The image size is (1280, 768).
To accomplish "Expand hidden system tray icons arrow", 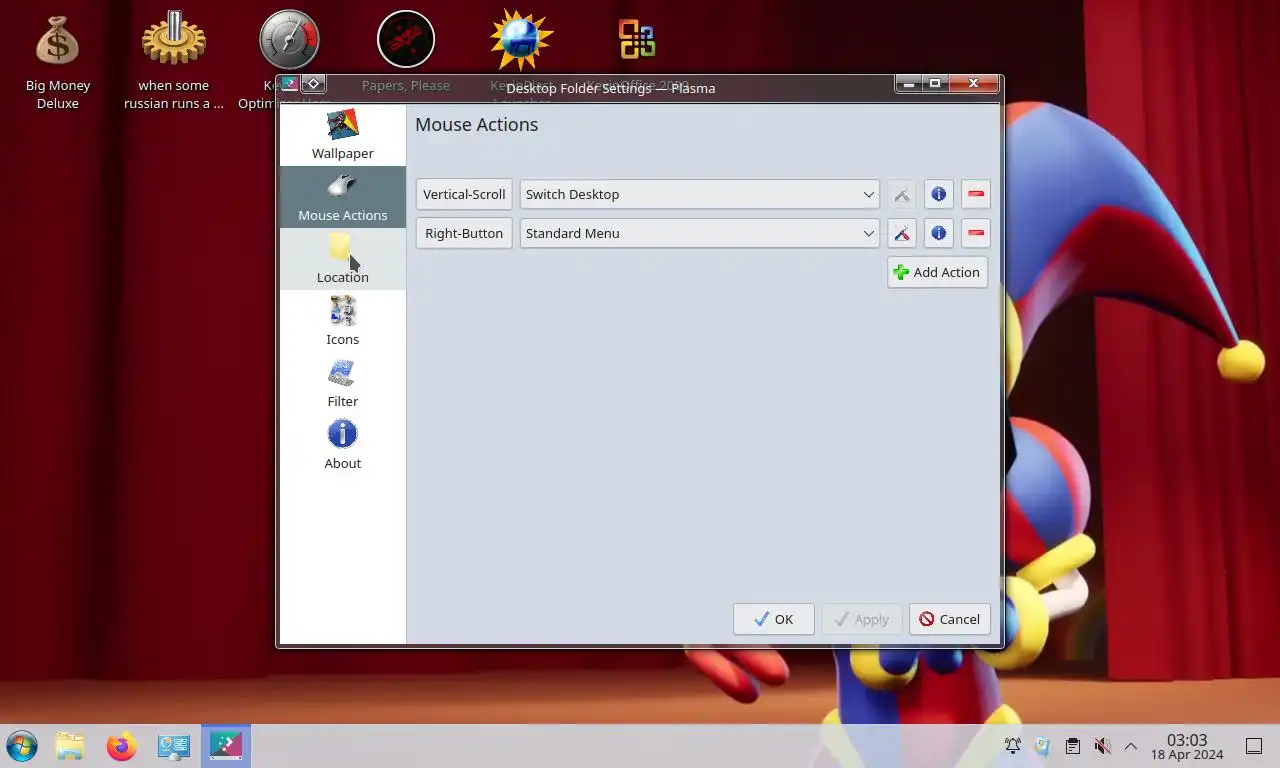I will [x=1131, y=746].
